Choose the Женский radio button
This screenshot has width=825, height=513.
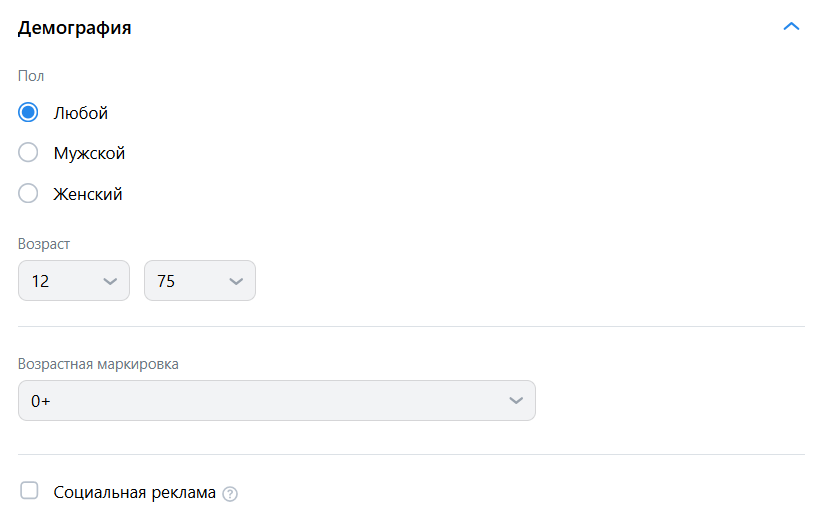(x=28, y=194)
